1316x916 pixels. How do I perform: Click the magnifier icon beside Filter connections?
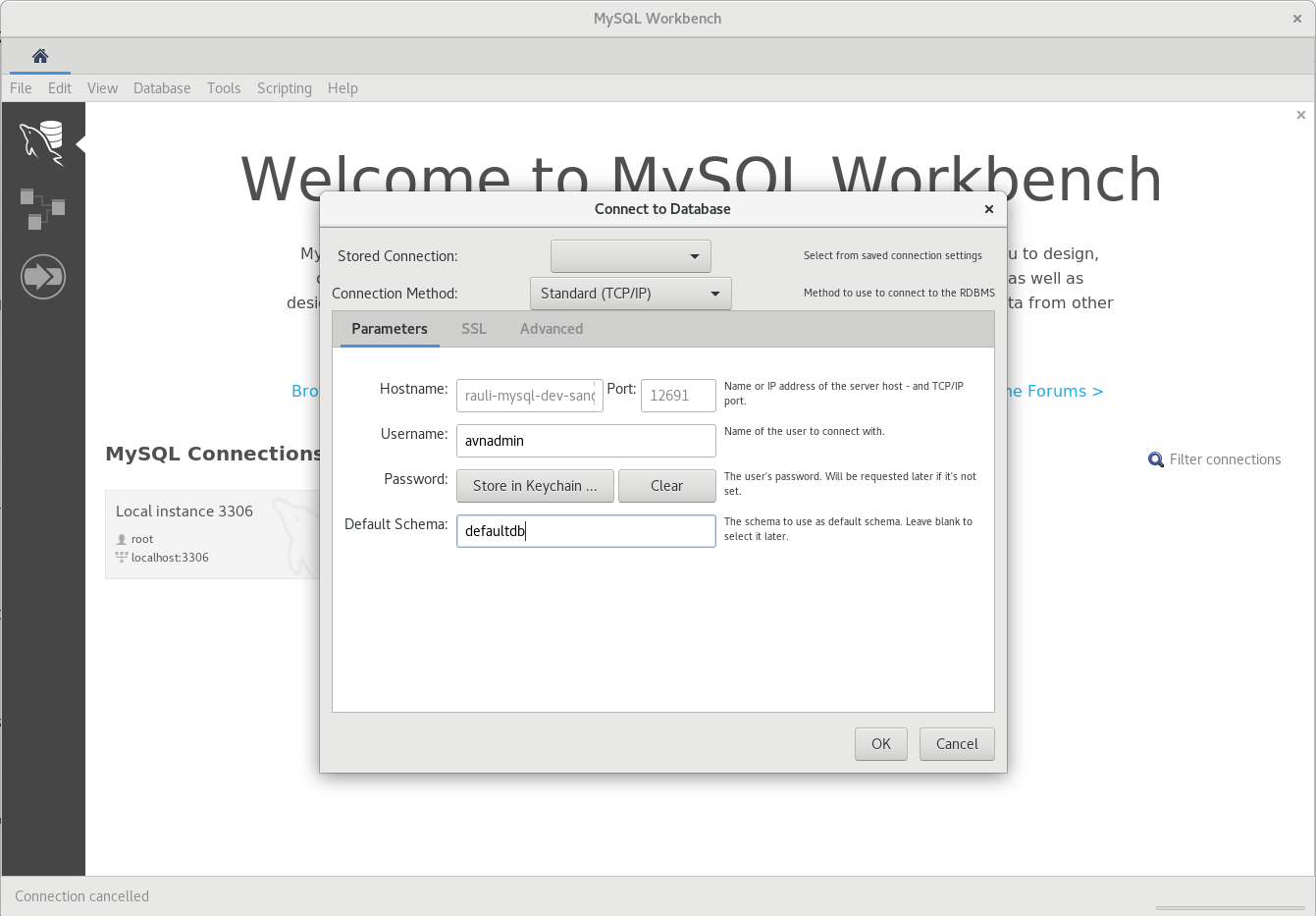[x=1155, y=458]
